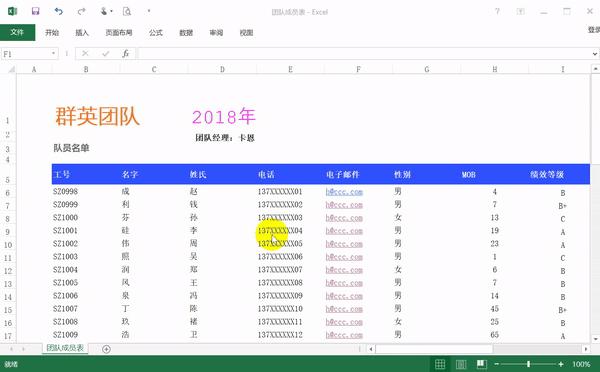Open the 数据 Data ribbon tab
Screen dimensions: 600x372
click(186, 33)
